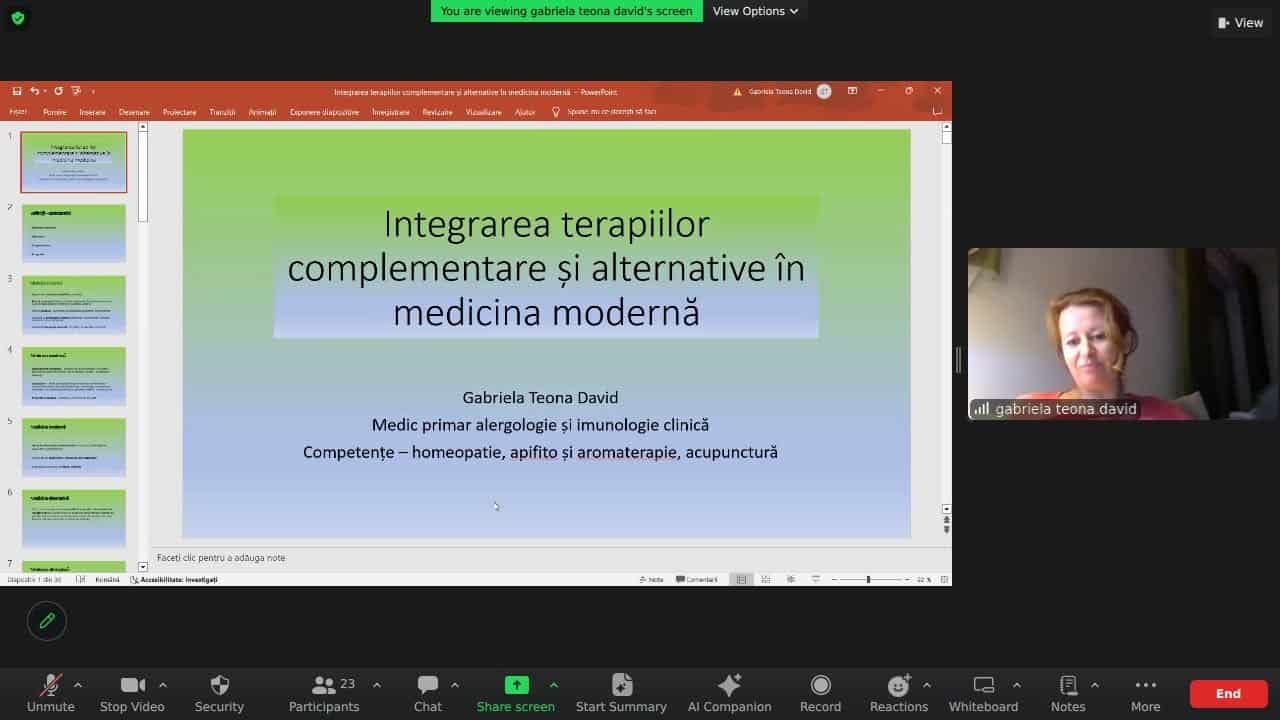Viewport: 1280px width, 720px height.
Task: Expand arrow next to Participants
Action: tap(376, 685)
